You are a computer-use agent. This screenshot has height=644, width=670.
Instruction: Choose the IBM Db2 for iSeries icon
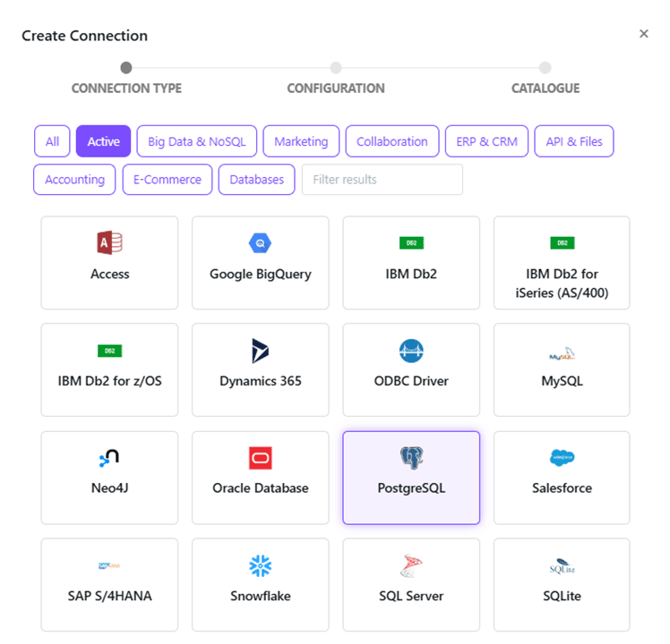click(x=562, y=243)
